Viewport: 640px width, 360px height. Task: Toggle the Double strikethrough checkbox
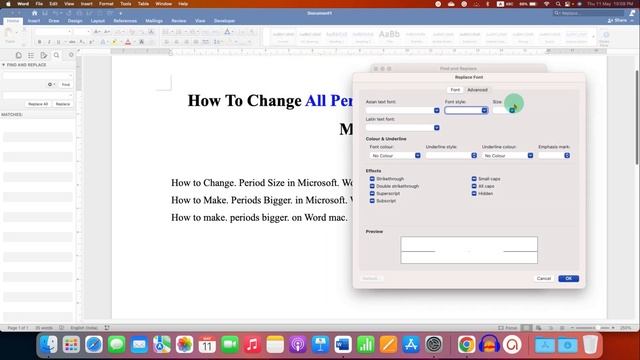pos(372,186)
